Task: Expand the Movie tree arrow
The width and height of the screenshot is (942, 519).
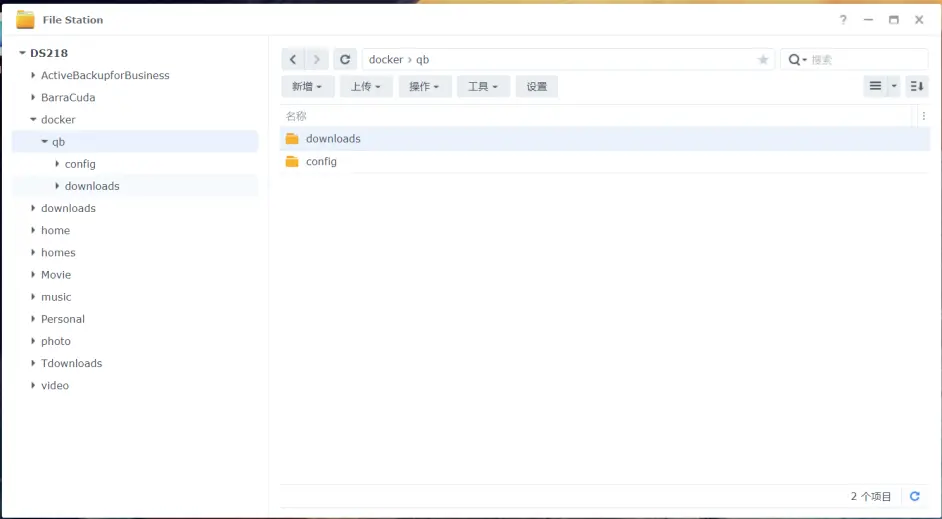Action: [x=33, y=275]
